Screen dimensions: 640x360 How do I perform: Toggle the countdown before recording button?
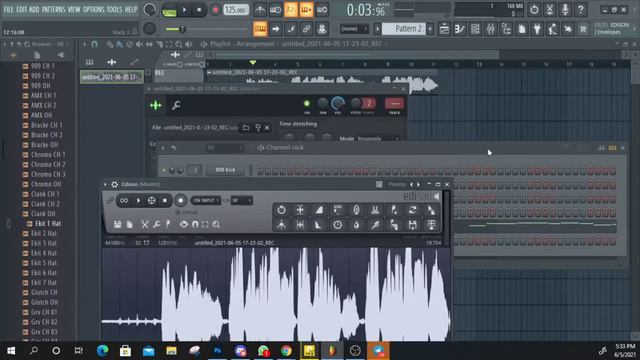click(291, 10)
